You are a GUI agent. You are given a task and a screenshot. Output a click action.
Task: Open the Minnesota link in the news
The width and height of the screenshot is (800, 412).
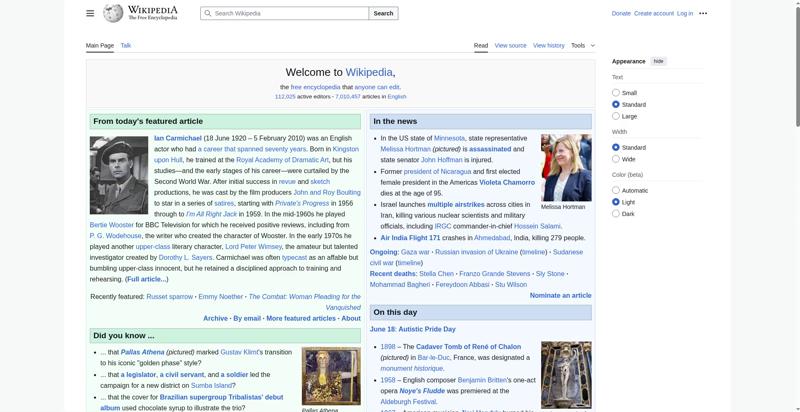tap(449, 138)
